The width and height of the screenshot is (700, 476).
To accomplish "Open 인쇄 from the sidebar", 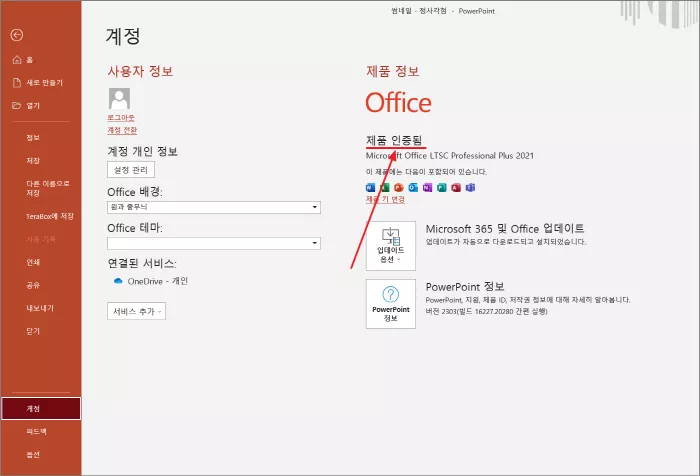I will coord(33,262).
